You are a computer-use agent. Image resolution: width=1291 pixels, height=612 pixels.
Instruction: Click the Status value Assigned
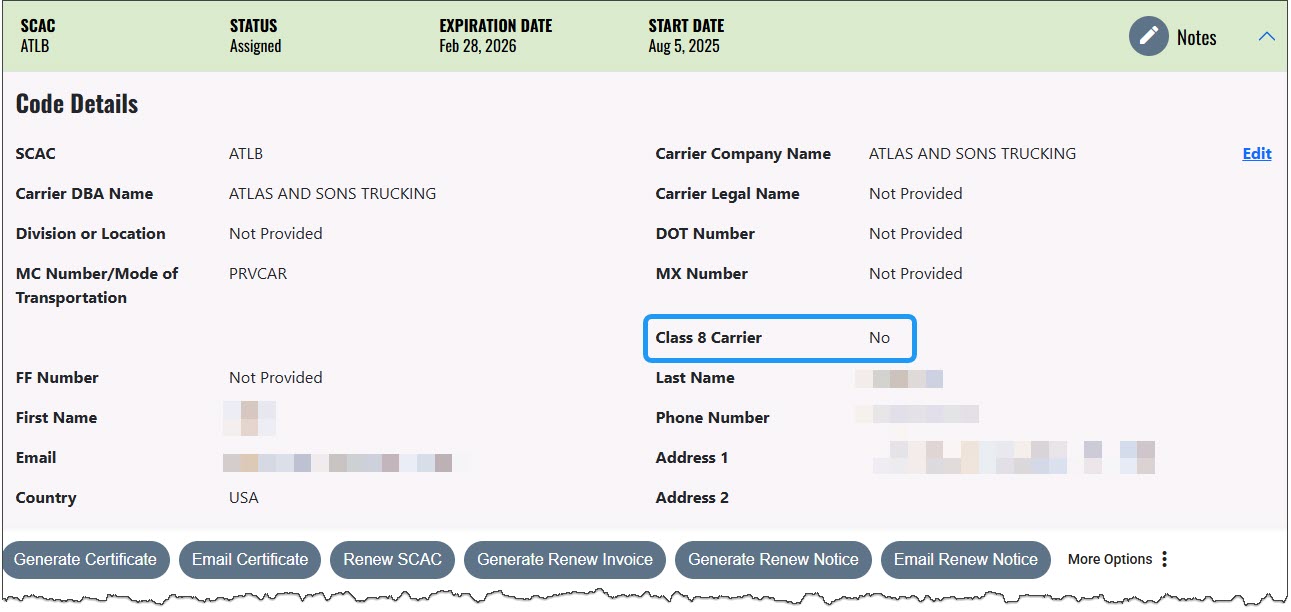[255, 46]
